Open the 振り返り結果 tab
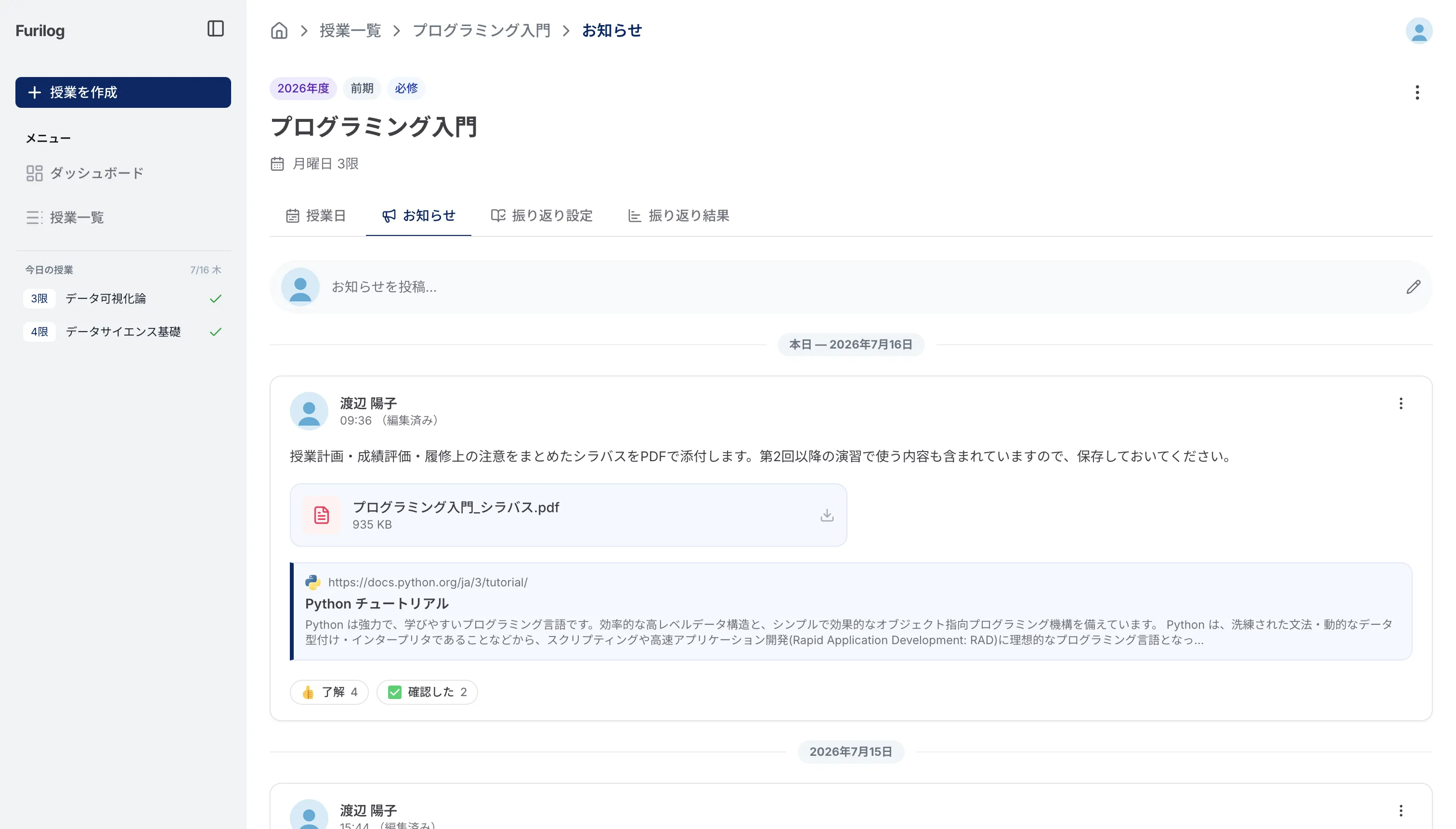This screenshot has height=829, width=1456. coord(678,216)
